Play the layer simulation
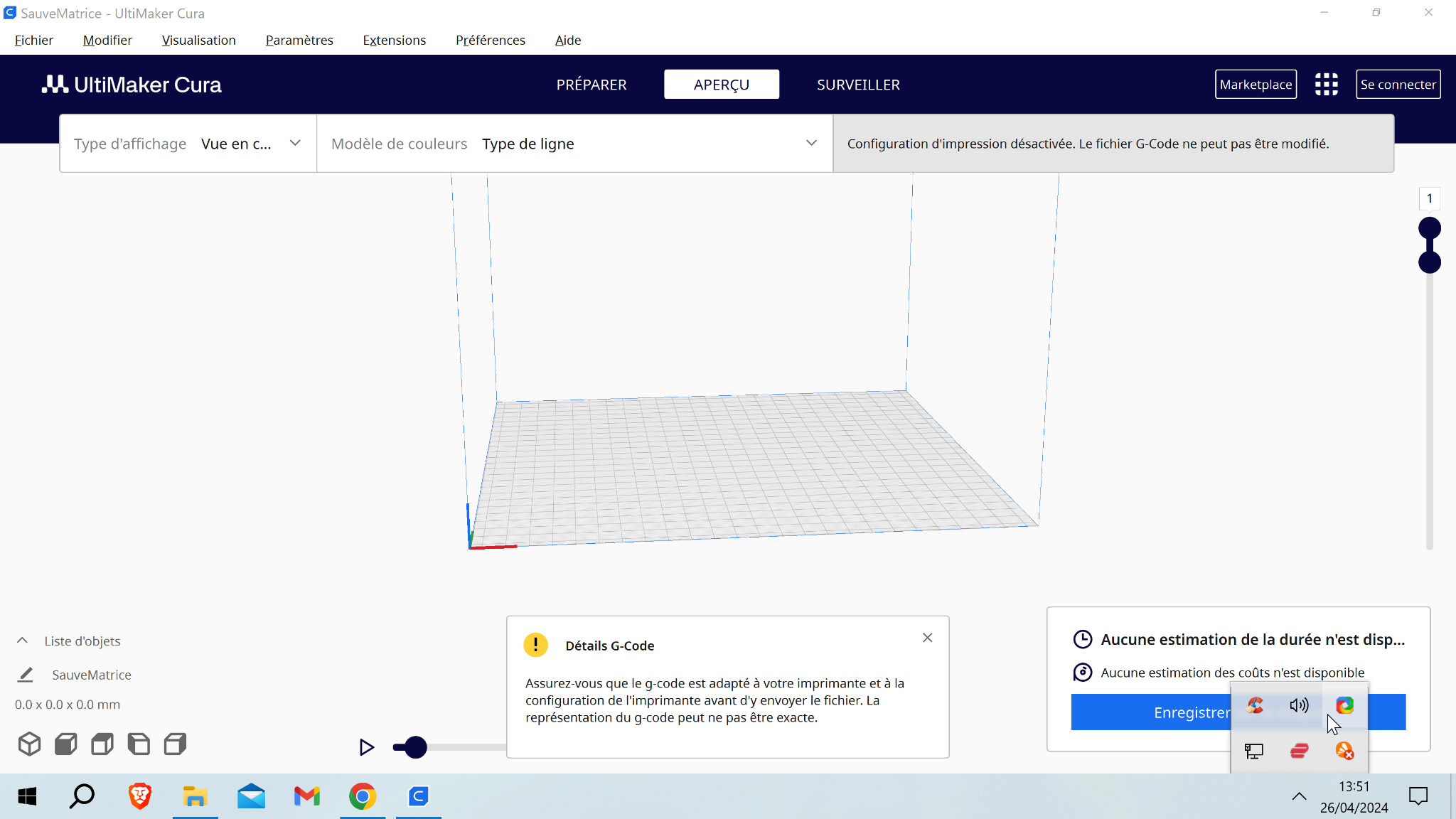1456x819 pixels. tap(366, 747)
